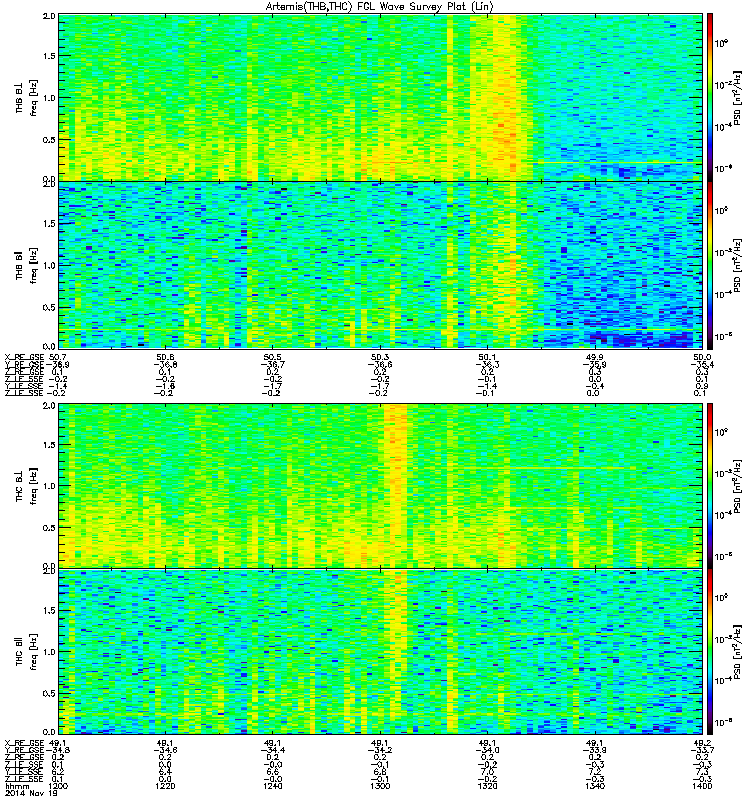Select the color bar next to the THC B-parallel panel
This screenshot has width=750, height=800.
pos(710,652)
